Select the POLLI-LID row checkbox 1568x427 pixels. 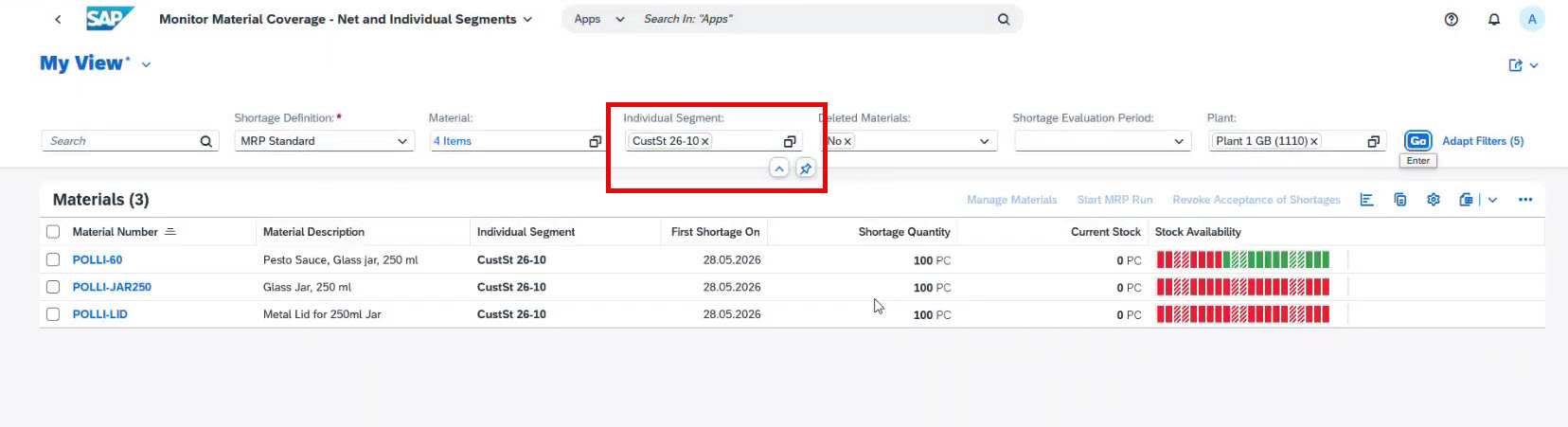point(53,314)
